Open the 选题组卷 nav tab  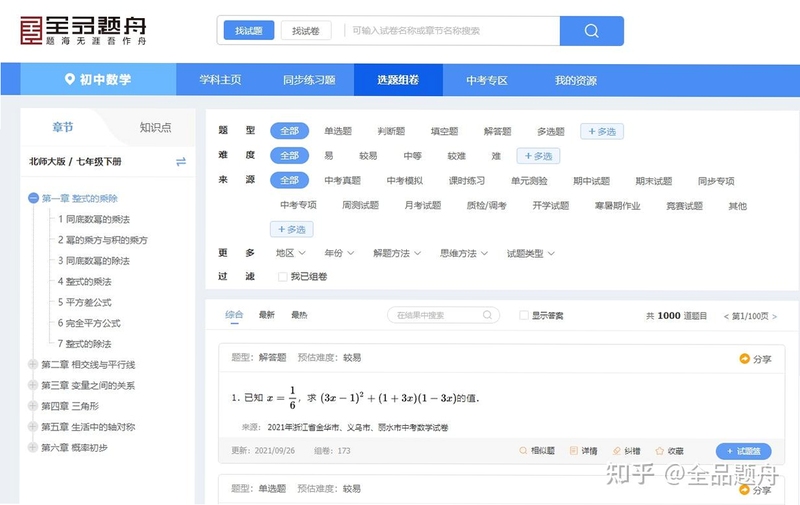398,80
